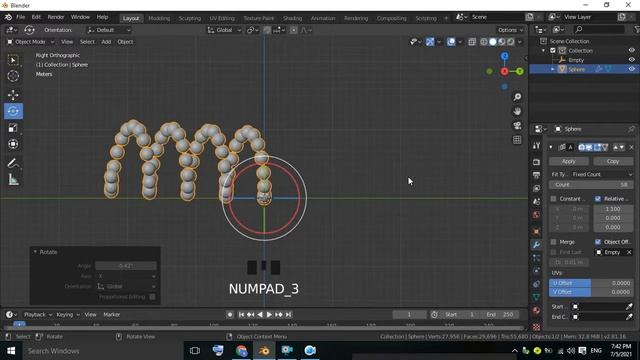Open Output properties tab

coord(536,175)
